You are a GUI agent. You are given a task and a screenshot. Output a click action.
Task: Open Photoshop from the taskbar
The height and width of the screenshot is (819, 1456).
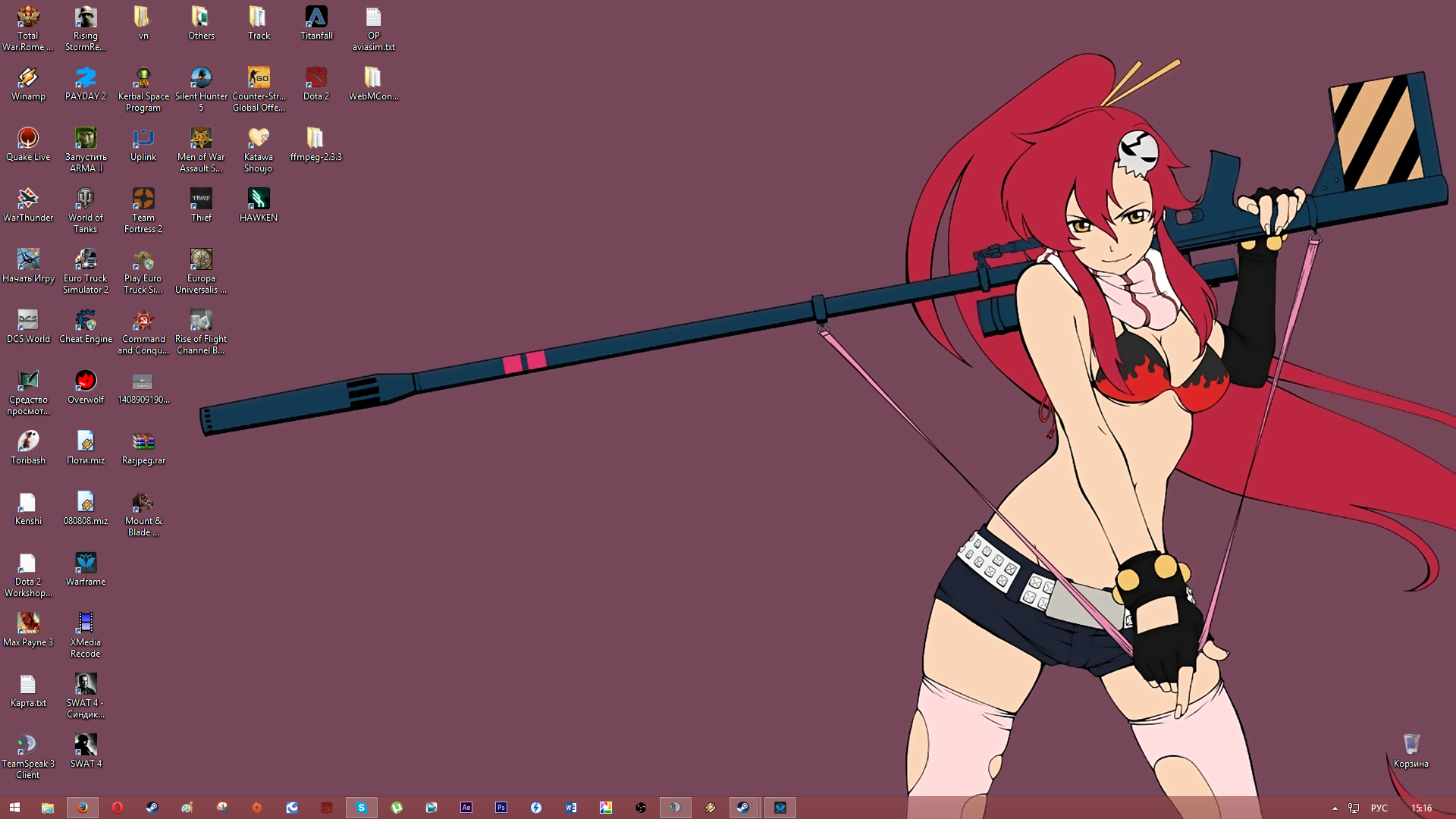(x=501, y=808)
